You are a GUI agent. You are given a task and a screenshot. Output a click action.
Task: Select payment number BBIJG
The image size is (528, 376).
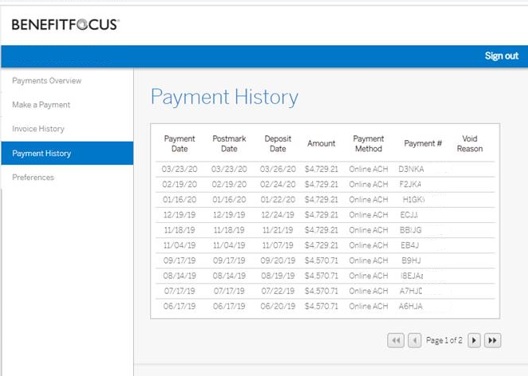point(410,230)
